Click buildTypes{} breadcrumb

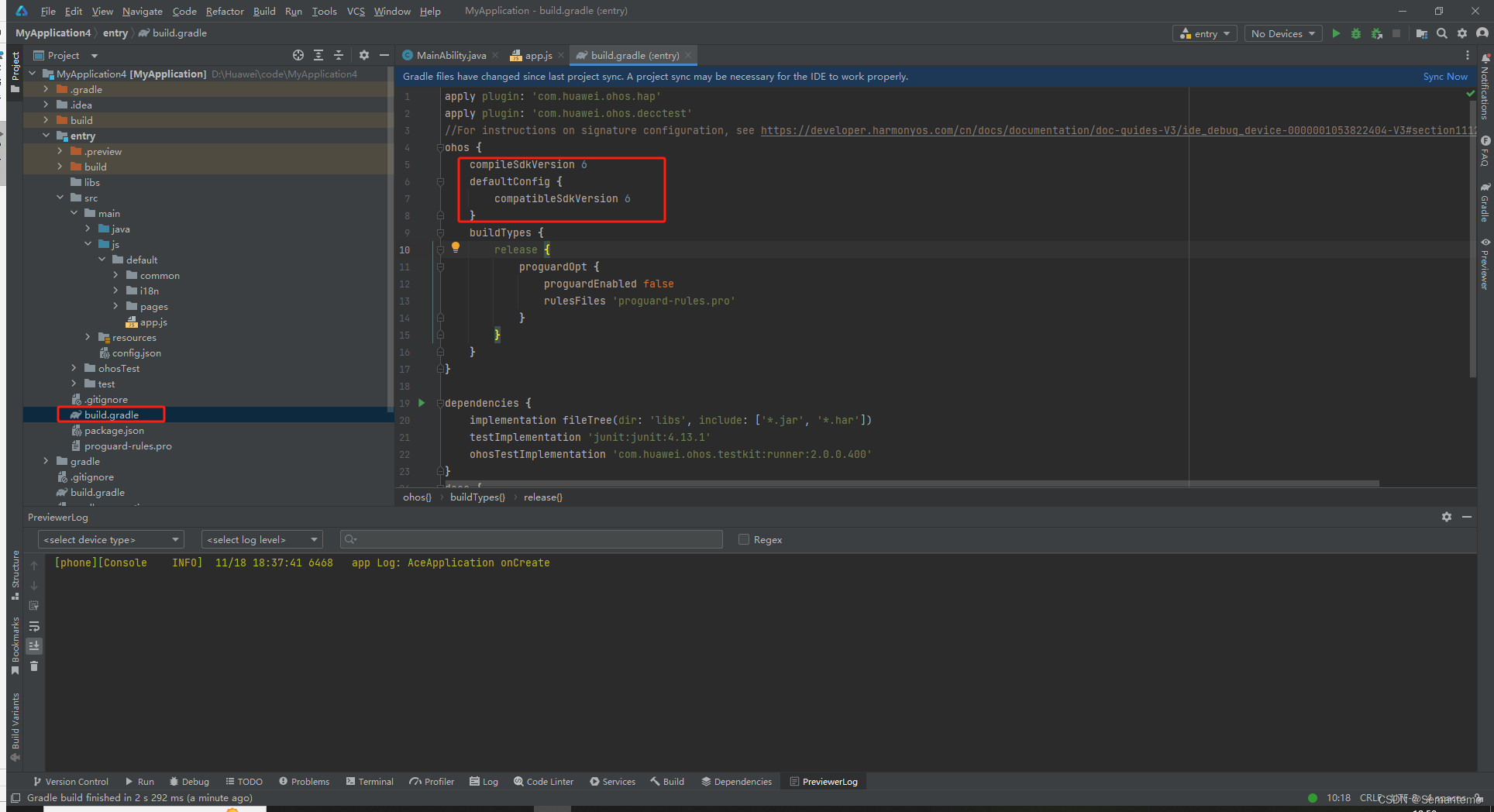click(x=477, y=497)
